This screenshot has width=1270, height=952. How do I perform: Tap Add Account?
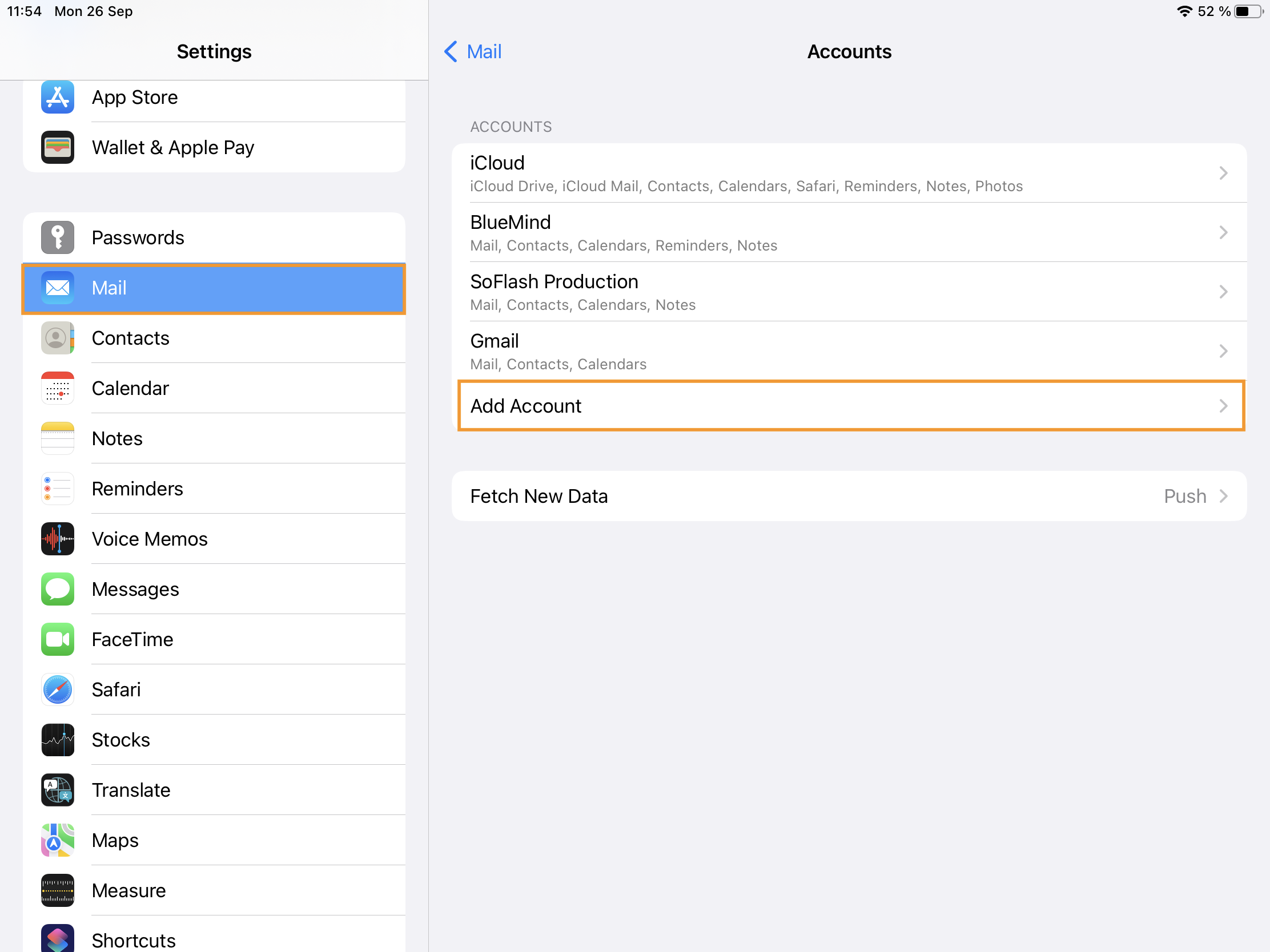click(x=851, y=406)
